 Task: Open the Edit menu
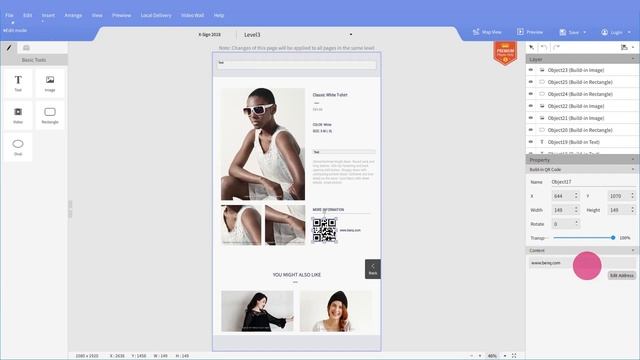[27, 15]
